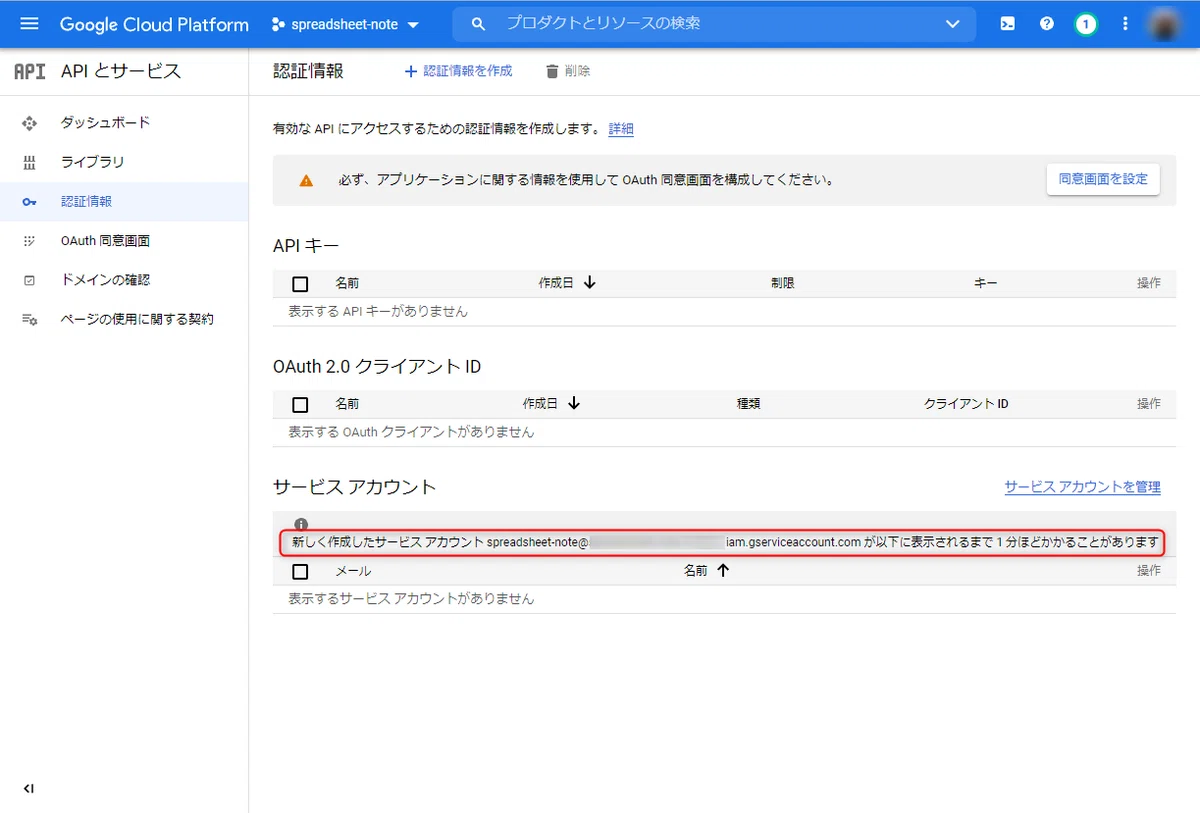Open the notifications badge showing 1
The width and height of the screenshot is (1200, 813).
tap(1086, 24)
